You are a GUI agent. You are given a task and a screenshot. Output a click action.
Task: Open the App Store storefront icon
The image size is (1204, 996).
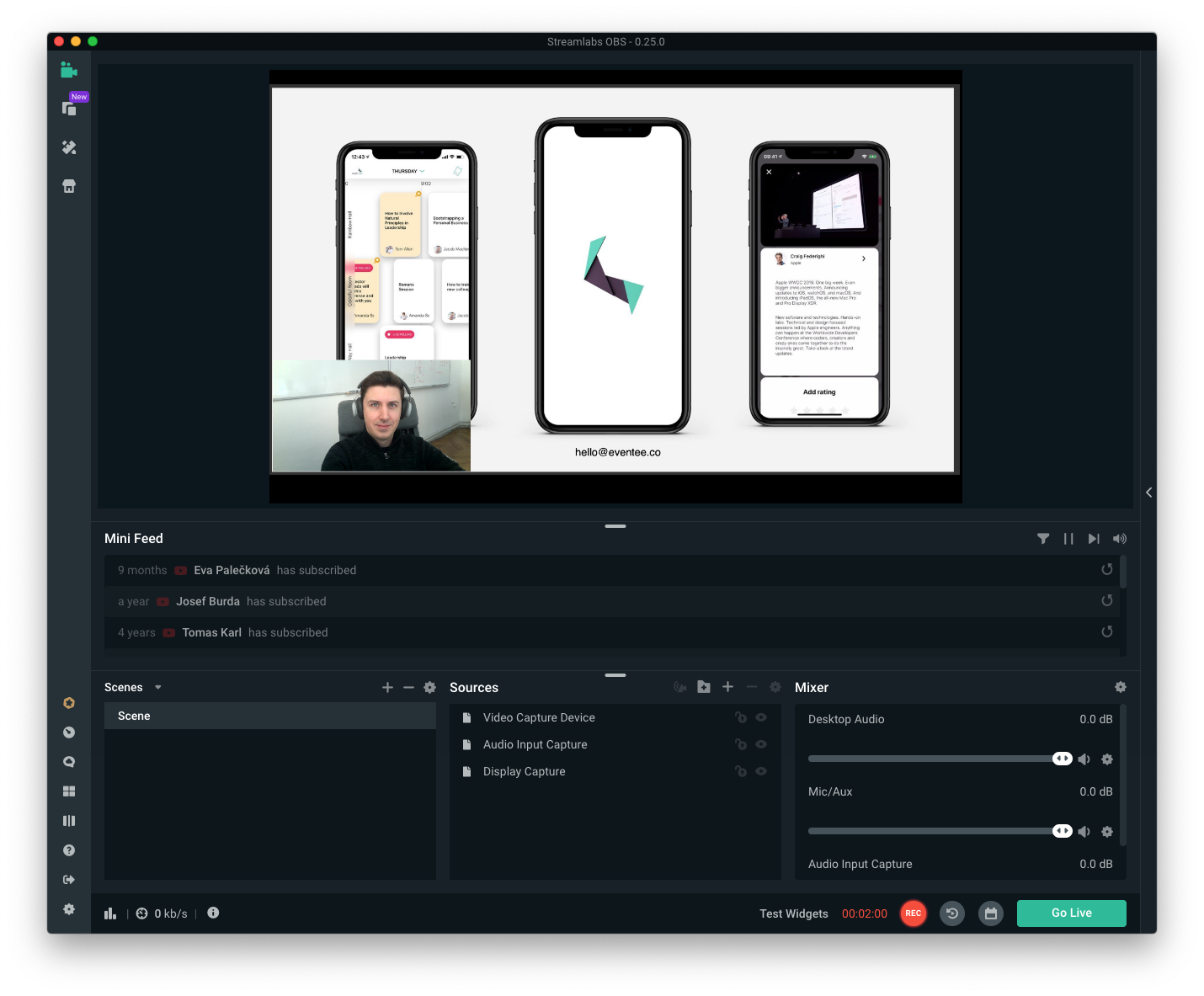69,186
